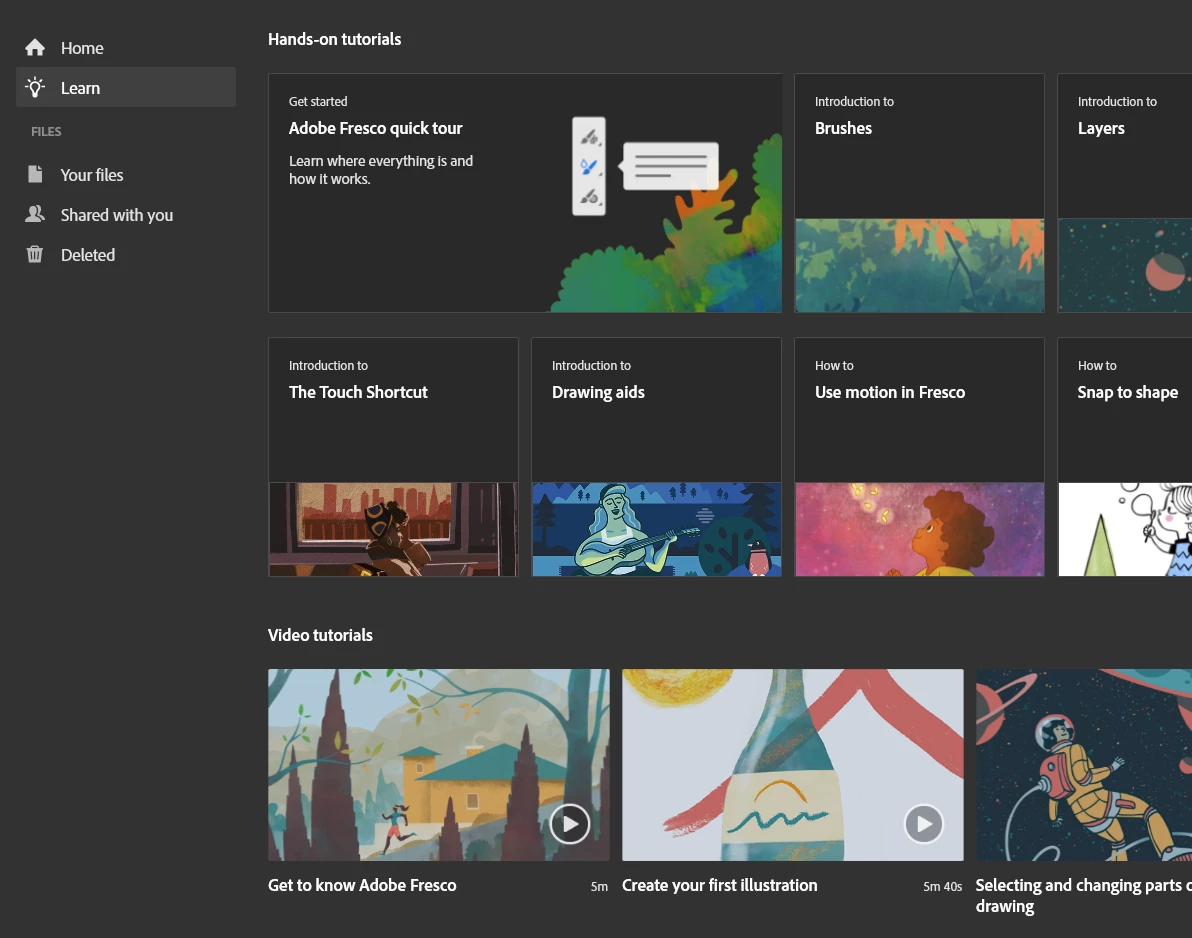The height and width of the screenshot is (938, 1192).
Task: Open the Home menu item label
Action: coord(82,48)
